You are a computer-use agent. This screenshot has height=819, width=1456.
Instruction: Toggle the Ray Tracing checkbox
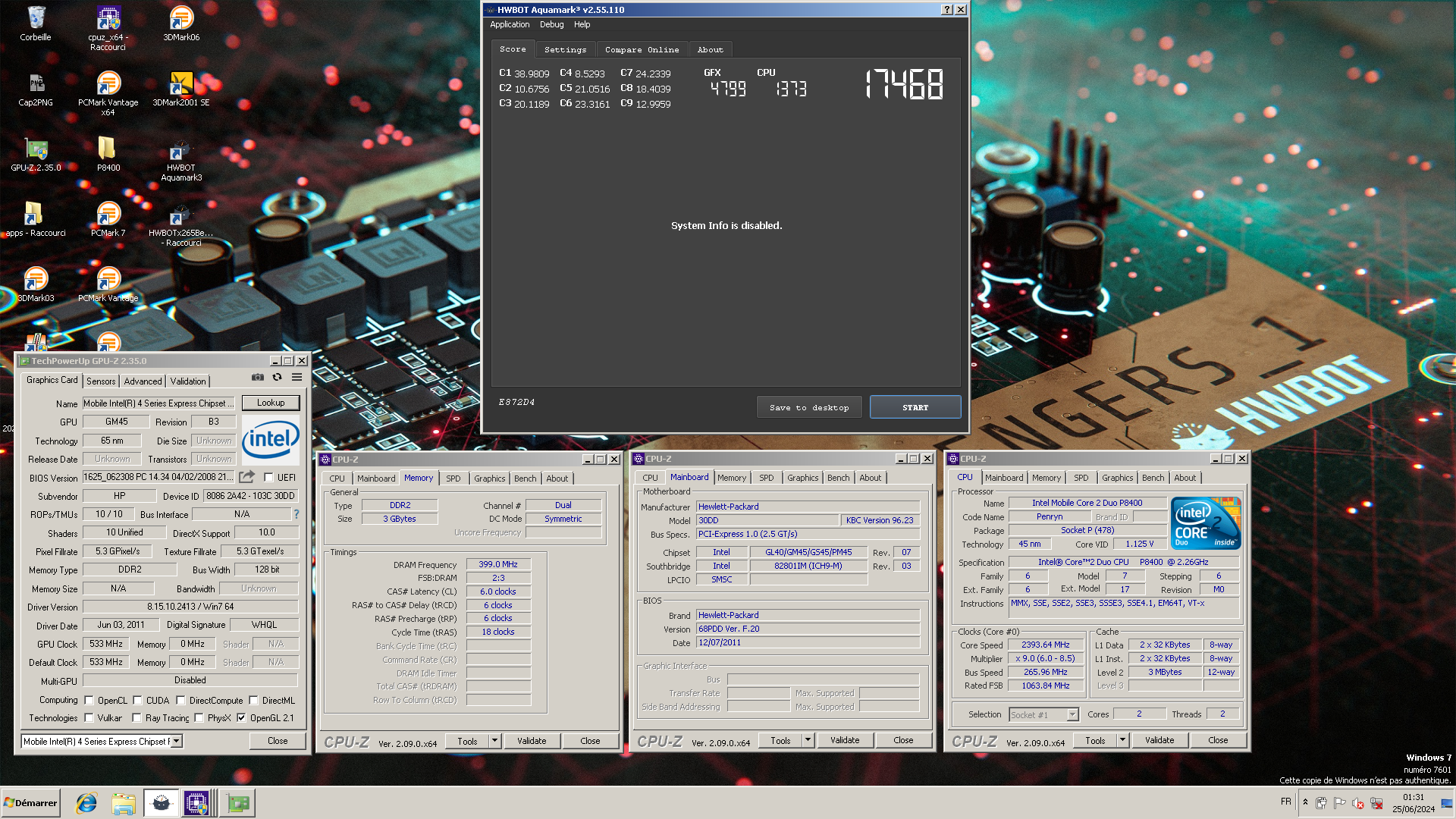(136, 717)
